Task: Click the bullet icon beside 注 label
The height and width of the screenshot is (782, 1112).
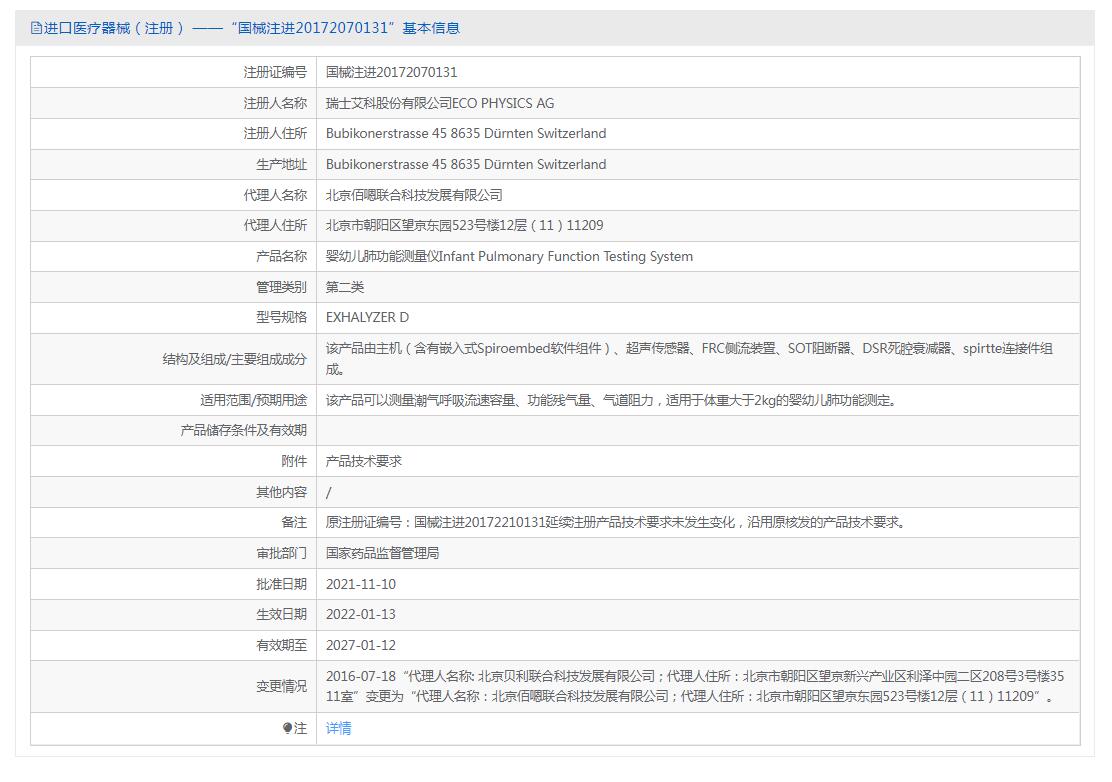Action: coord(287,728)
